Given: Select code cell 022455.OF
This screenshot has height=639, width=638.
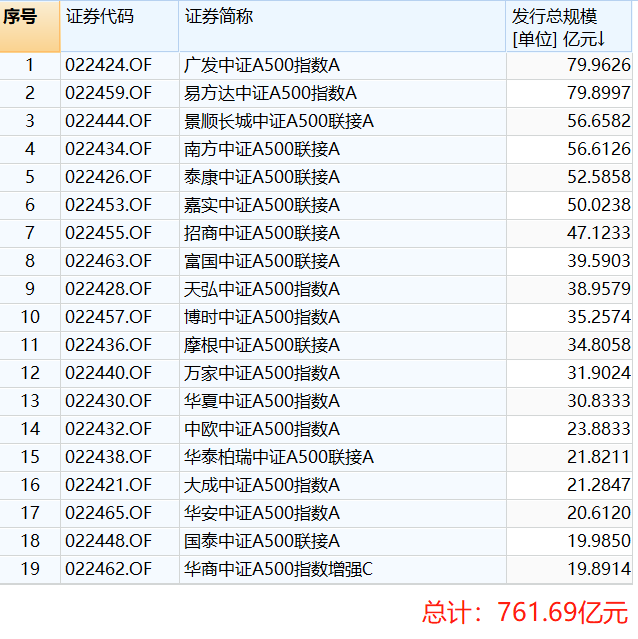Looking at the screenshot, I should click(x=119, y=234).
